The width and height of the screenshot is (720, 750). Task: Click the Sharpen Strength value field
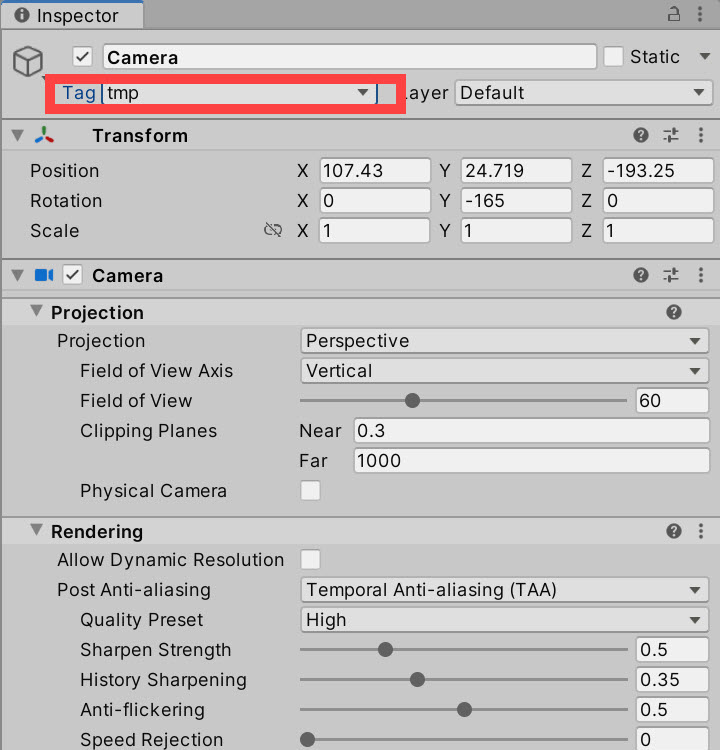[672, 650]
